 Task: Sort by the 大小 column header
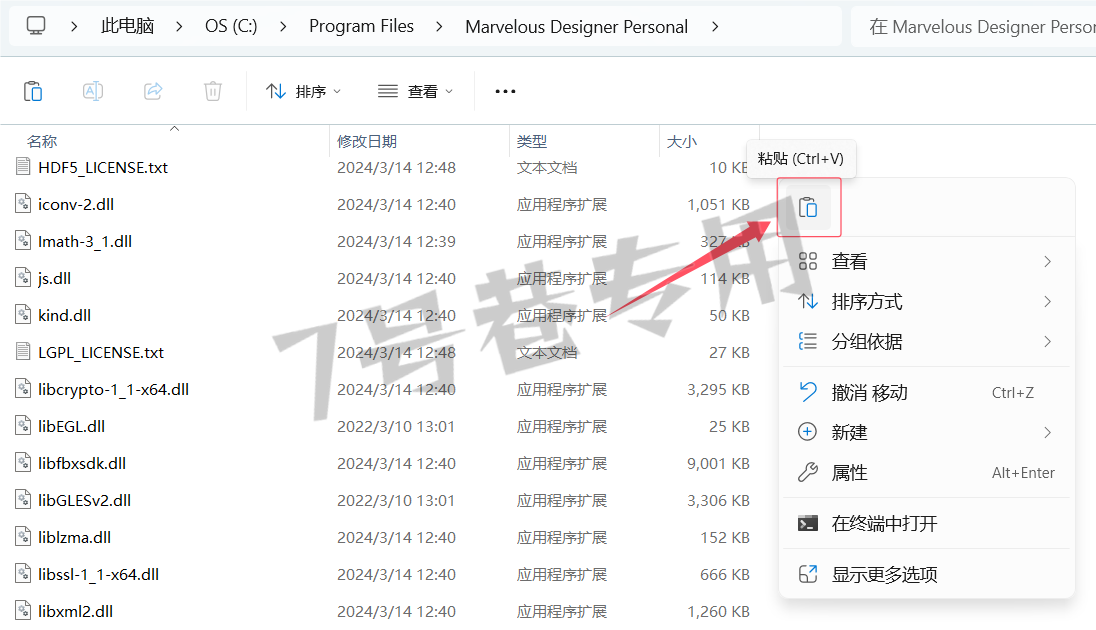(x=682, y=141)
